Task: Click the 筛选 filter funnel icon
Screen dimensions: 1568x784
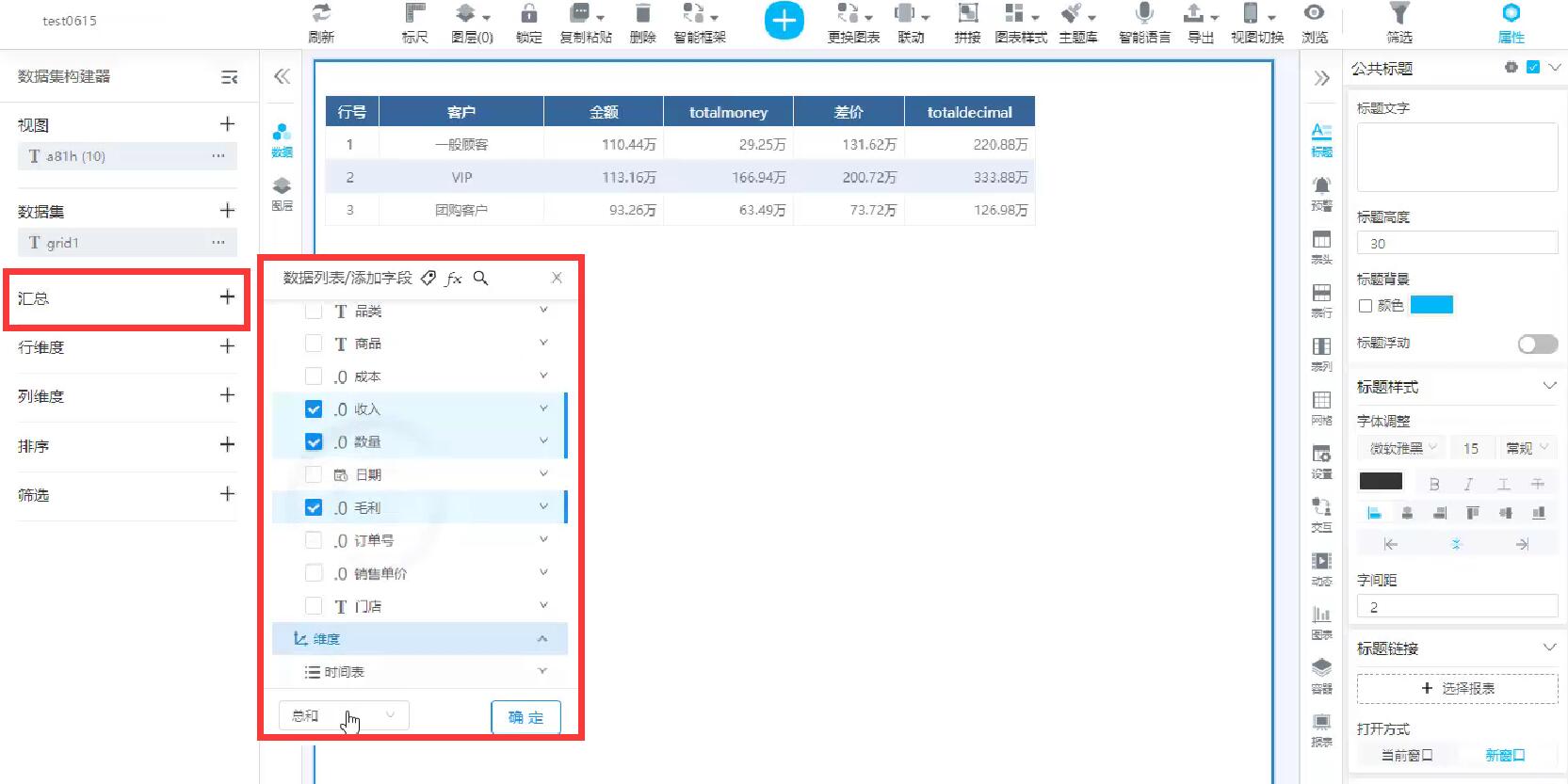Action: coord(1399,13)
